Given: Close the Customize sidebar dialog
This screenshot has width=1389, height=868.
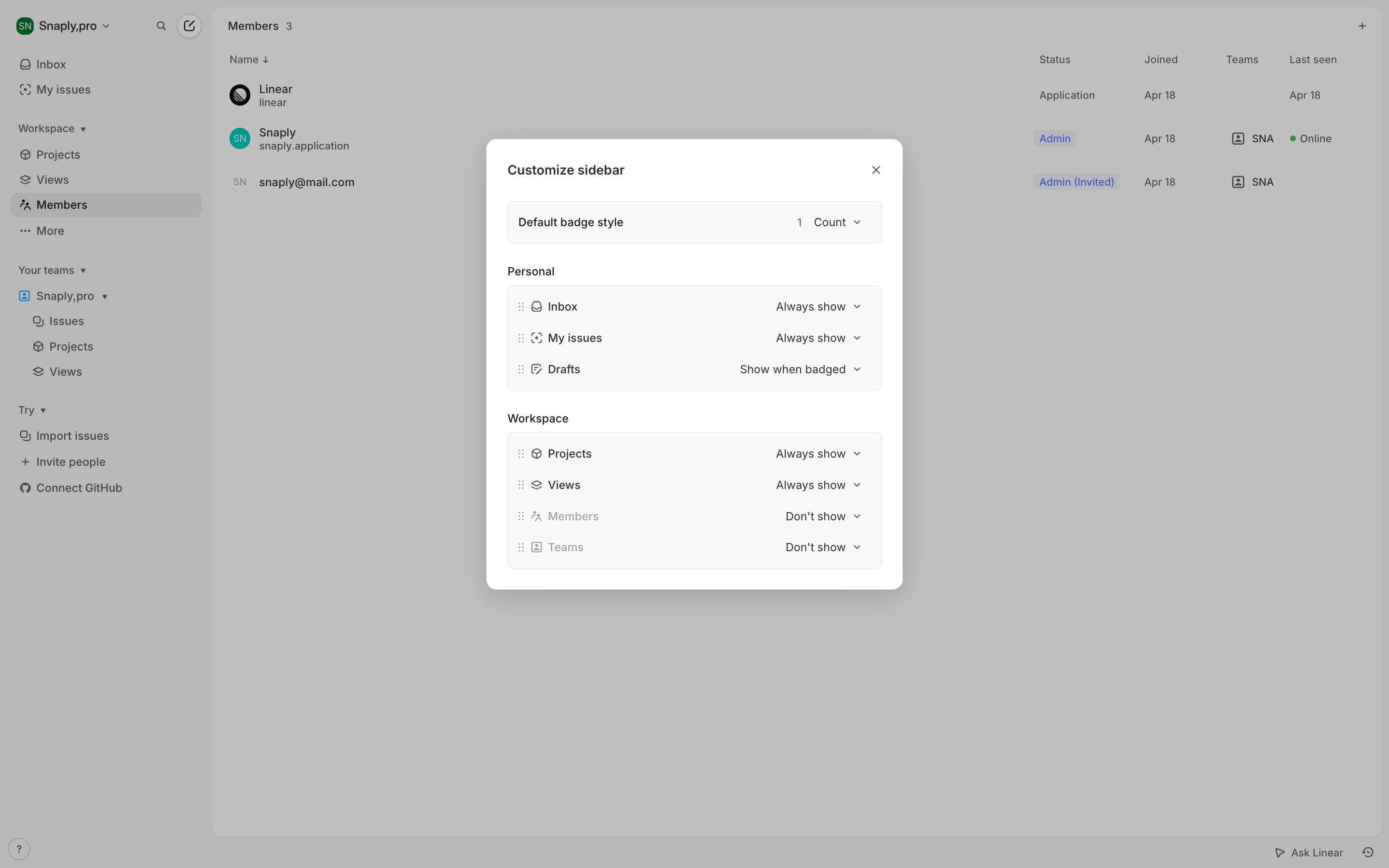Looking at the screenshot, I should pyautogui.click(x=876, y=170).
